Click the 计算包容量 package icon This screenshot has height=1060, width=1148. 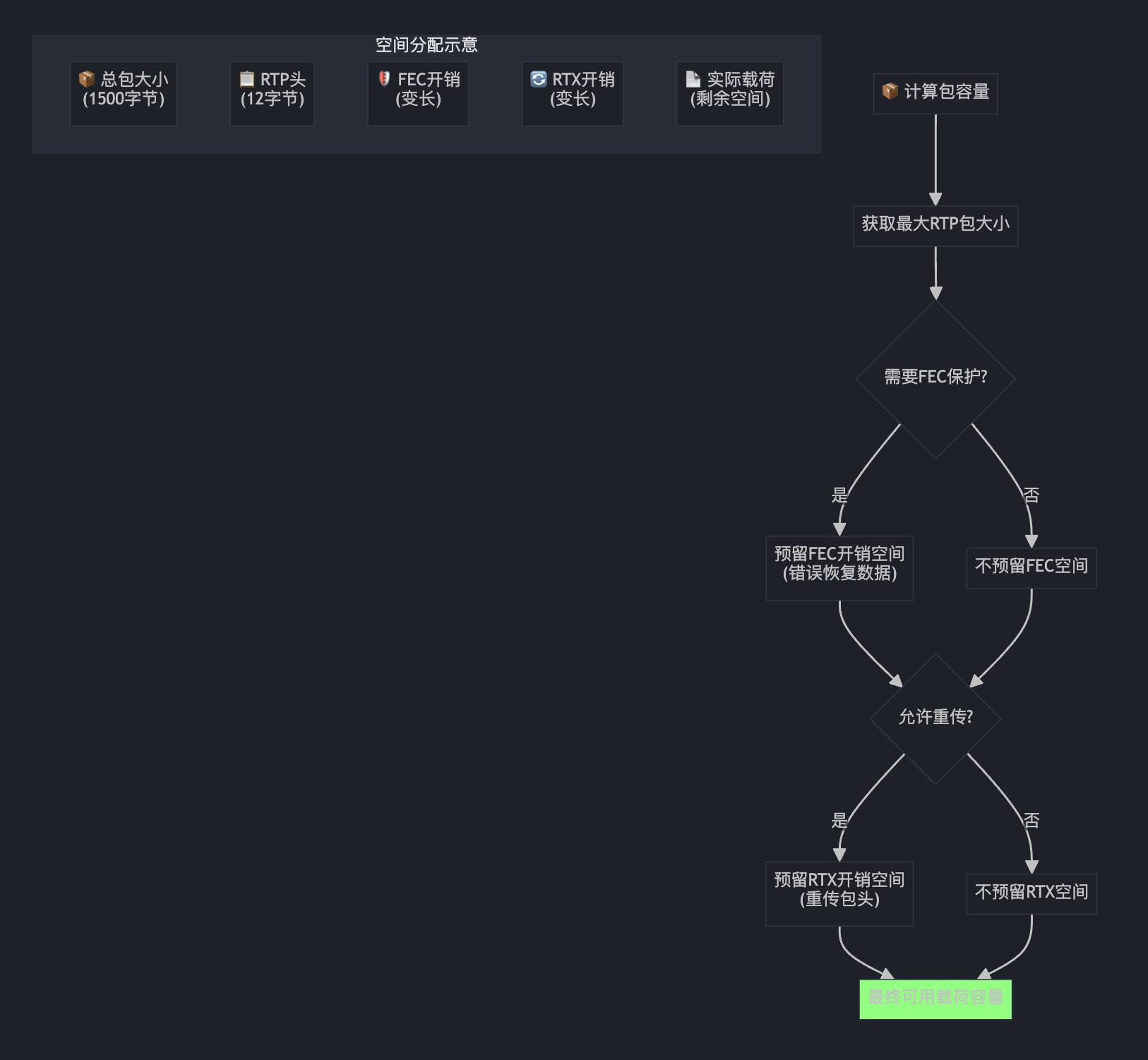[889, 90]
